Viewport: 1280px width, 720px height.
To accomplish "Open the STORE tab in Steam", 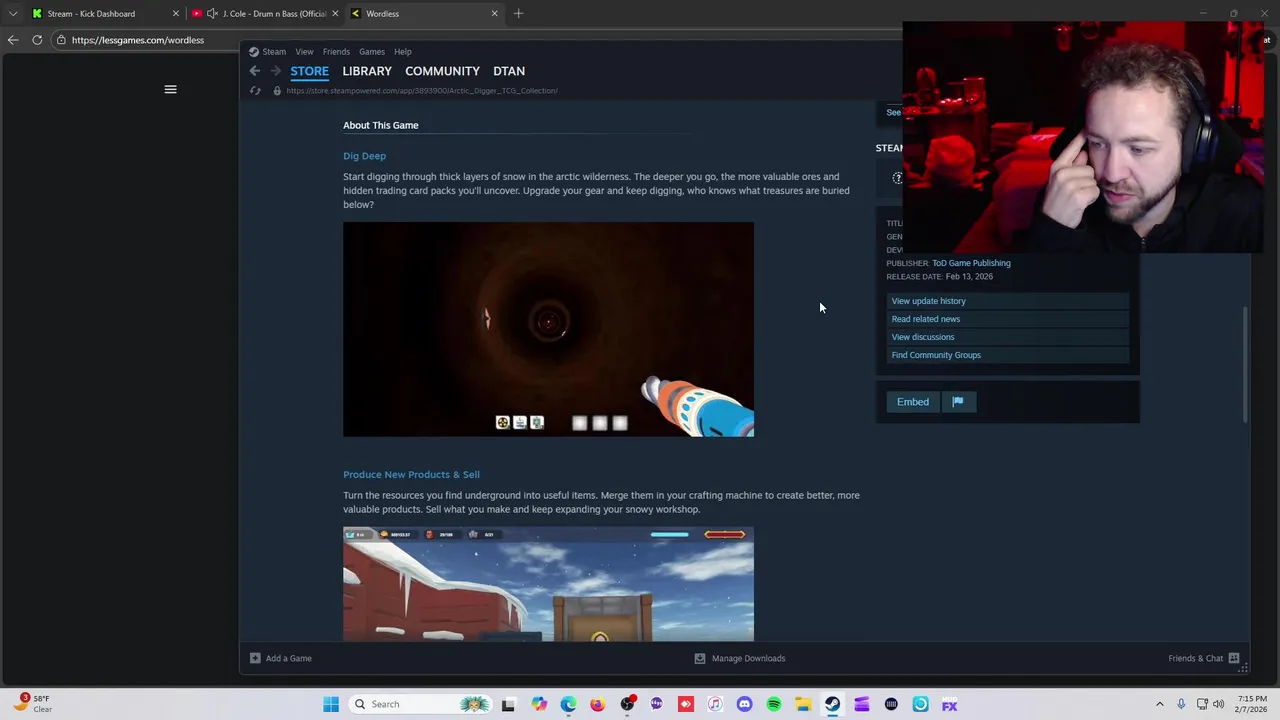I will pos(309,71).
